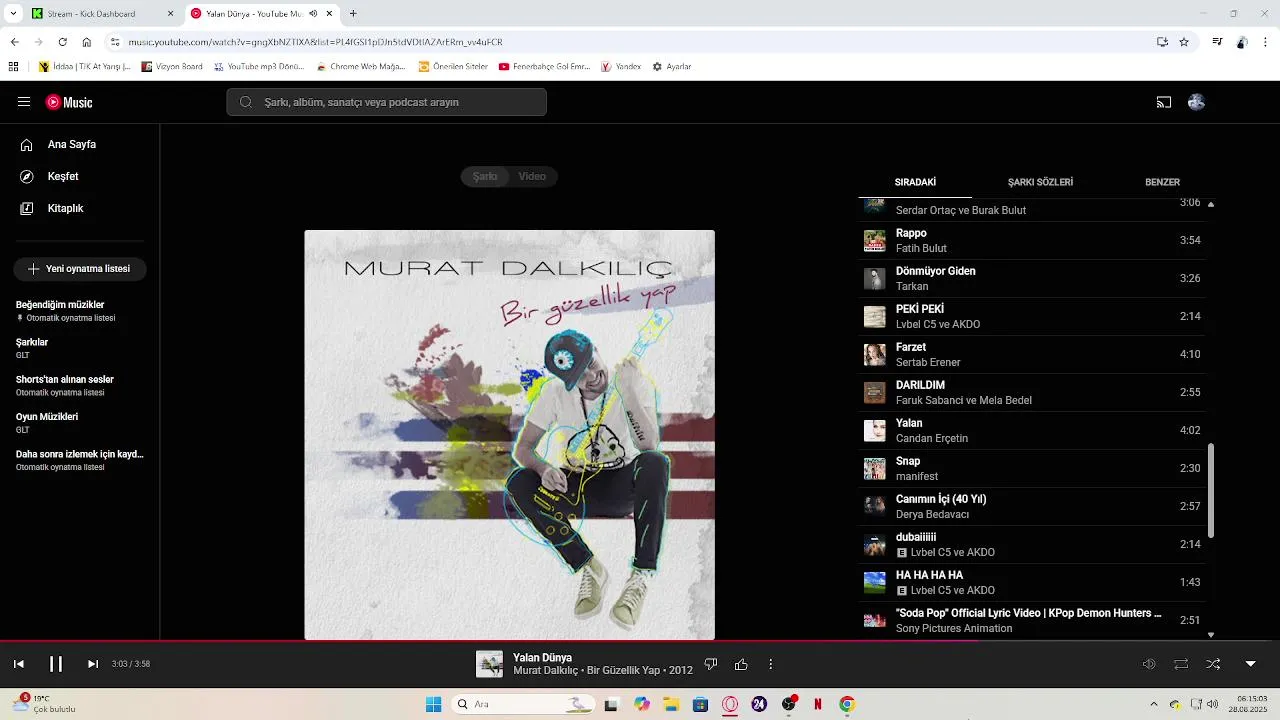The image size is (1280, 720).
Task: Like Yalan Dünya with thumbs-up
Action: pos(741,664)
